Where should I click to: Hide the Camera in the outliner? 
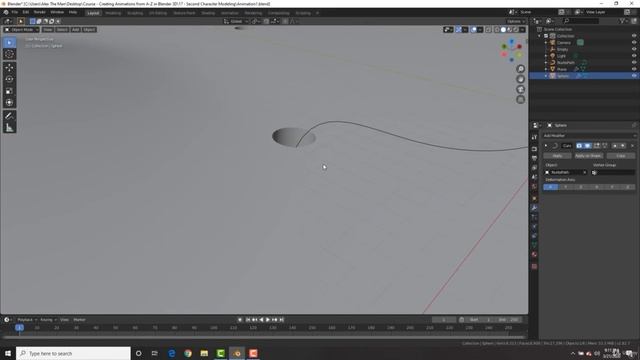[634, 42]
